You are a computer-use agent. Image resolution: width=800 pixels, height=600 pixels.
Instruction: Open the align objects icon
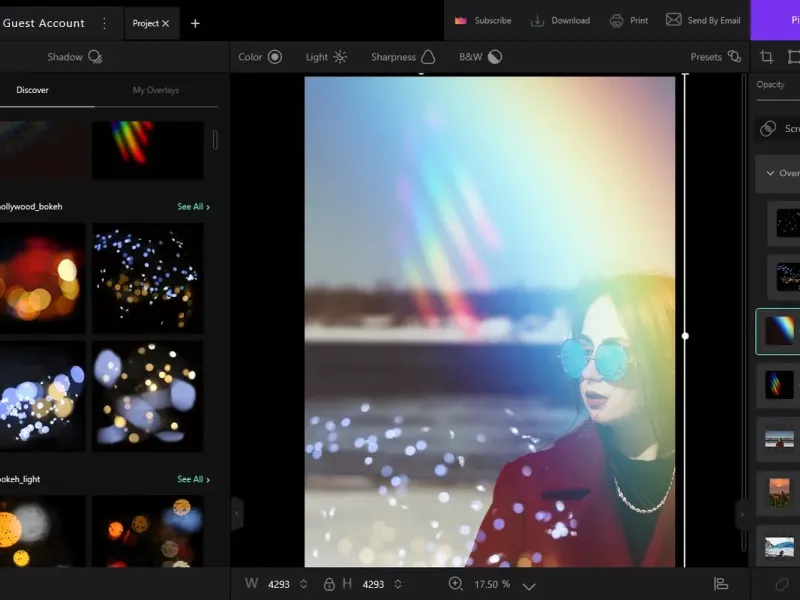(720, 584)
